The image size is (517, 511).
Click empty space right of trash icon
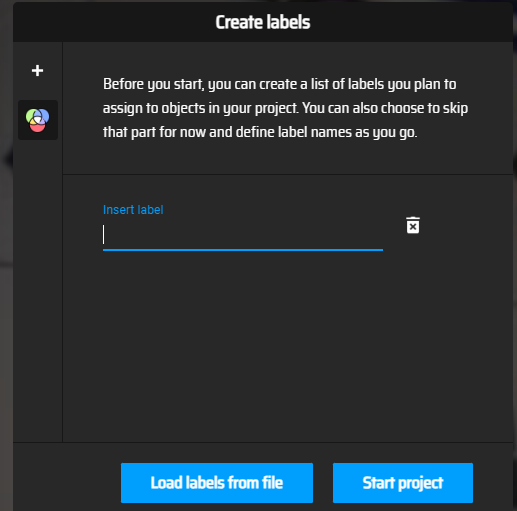[467, 225]
